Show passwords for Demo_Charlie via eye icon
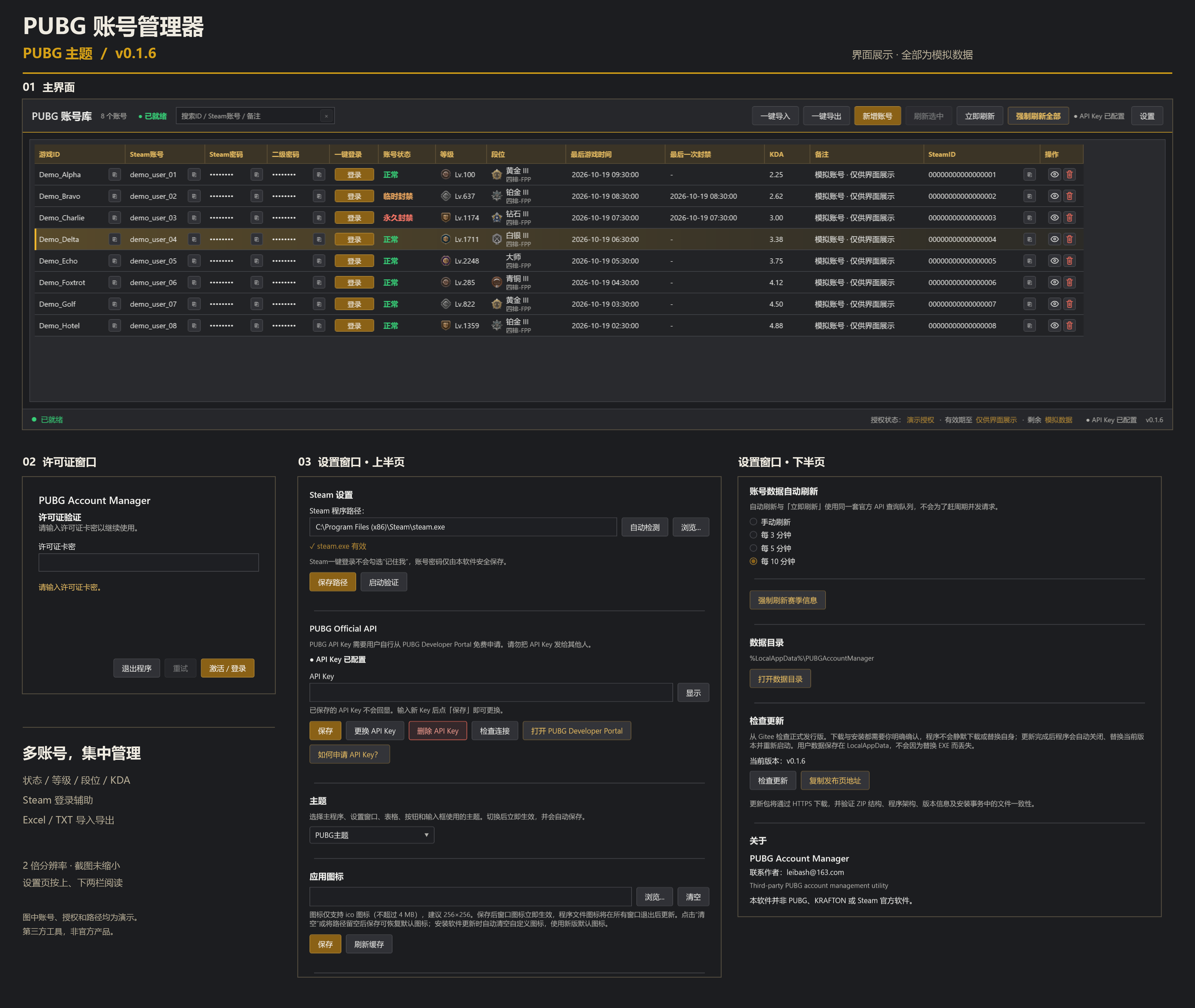Screen dimensions: 1195x1008 pyautogui.click(x=1054, y=218)
